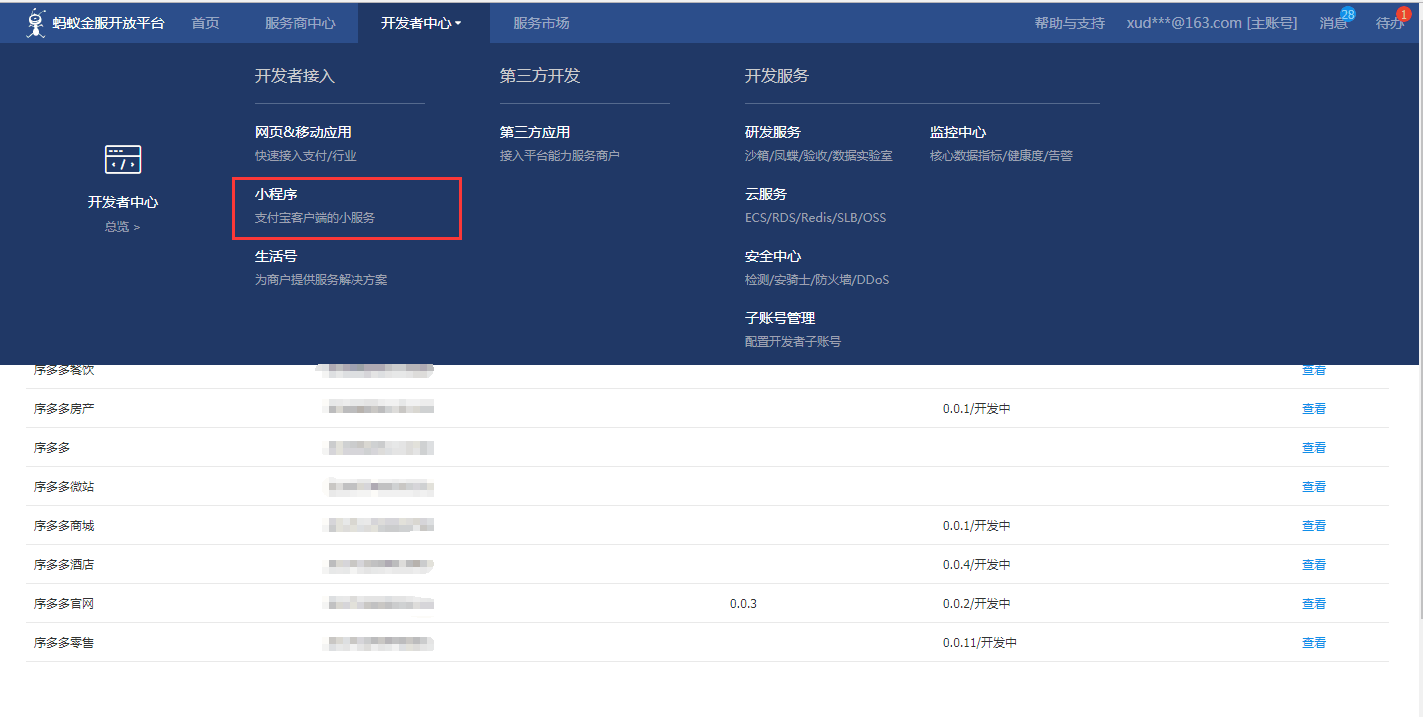Click the 0.0.4/开发中 status text

click(x=977, y=565)
